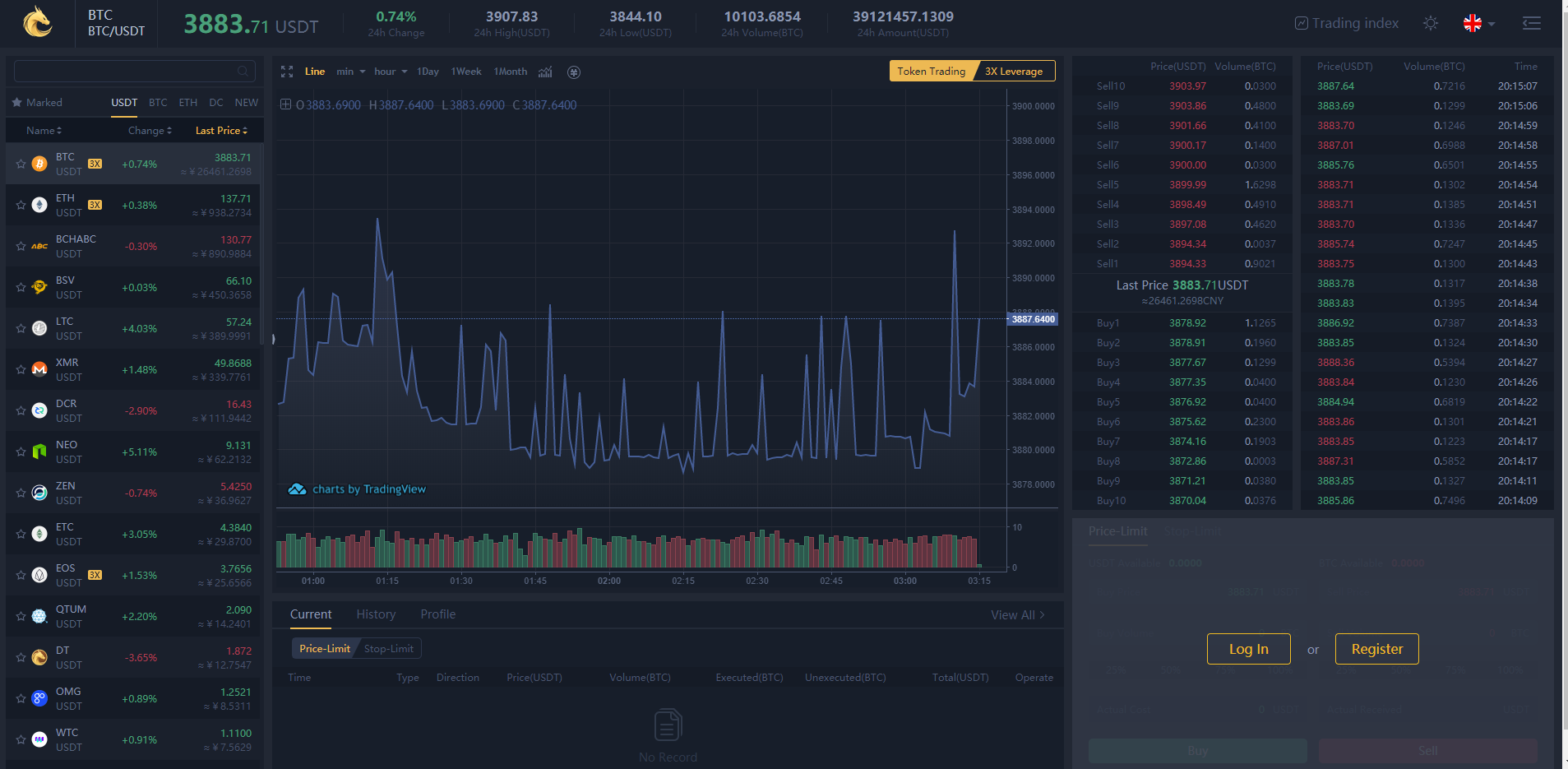Select the BTC market tab
This screenshot has width=1568, height=769.
pos(158,103)
